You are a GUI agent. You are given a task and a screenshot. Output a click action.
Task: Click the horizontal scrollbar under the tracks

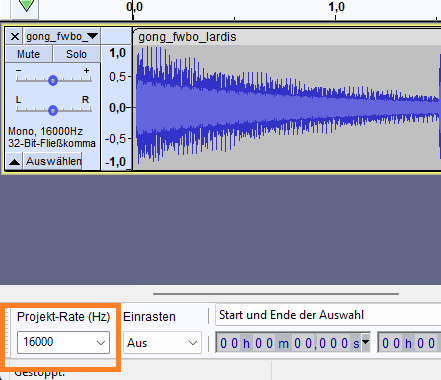276,294
